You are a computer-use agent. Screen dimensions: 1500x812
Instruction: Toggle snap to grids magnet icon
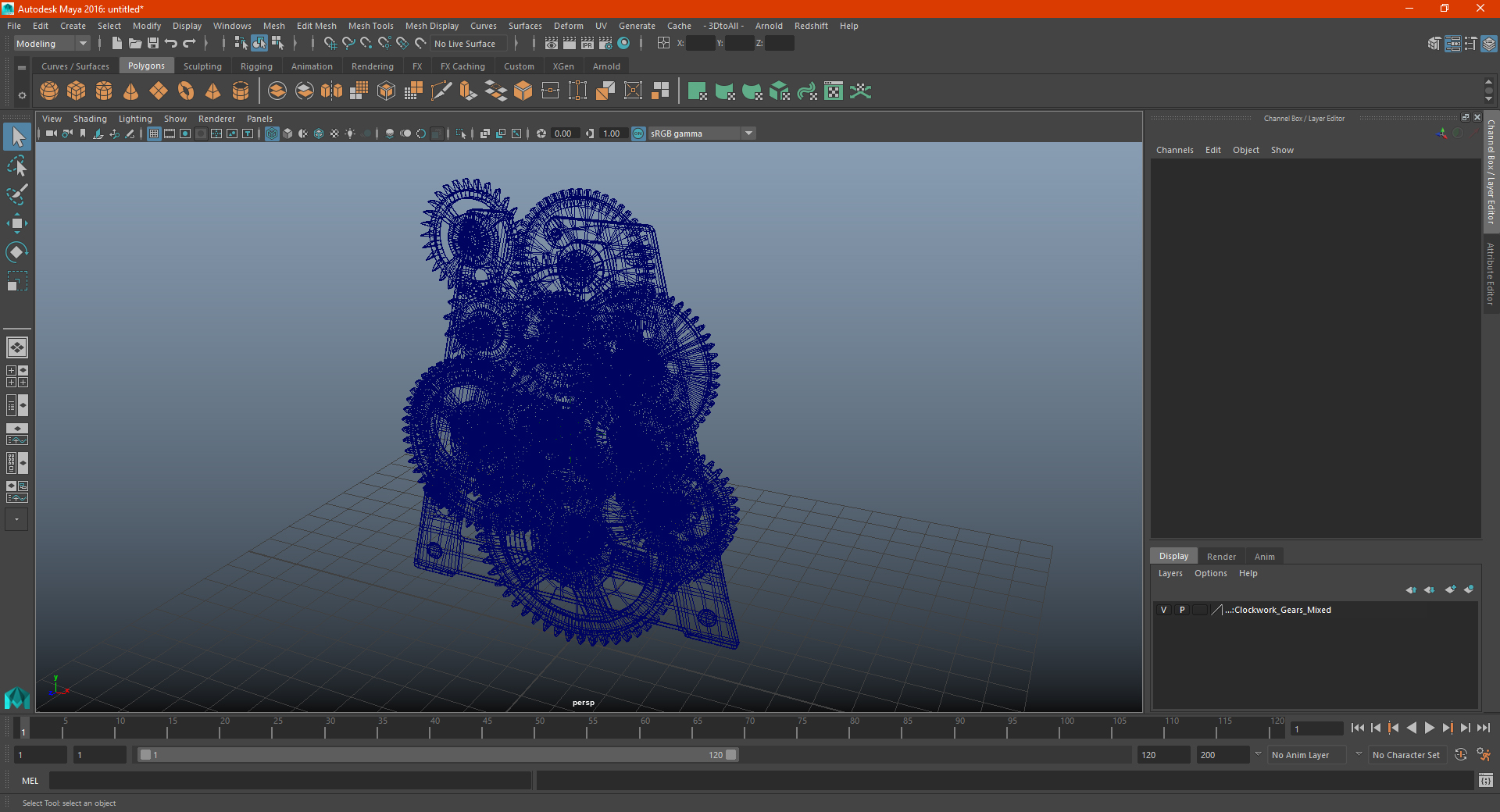pyautogui.click(x=330, y=44)
